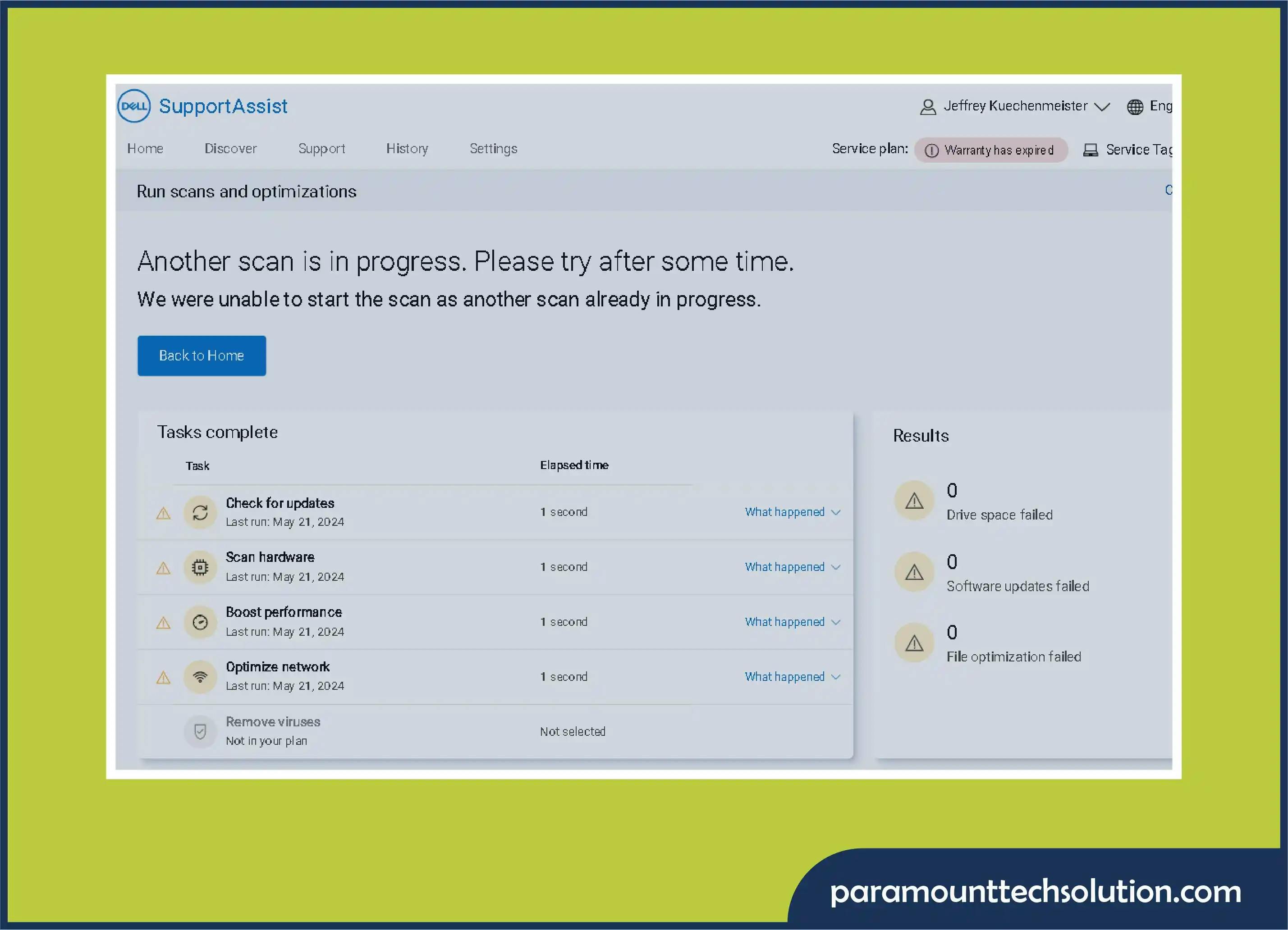1288x930 pixels.
Task: Click the Check for updates refresh icon
Action: pos(200,513)
